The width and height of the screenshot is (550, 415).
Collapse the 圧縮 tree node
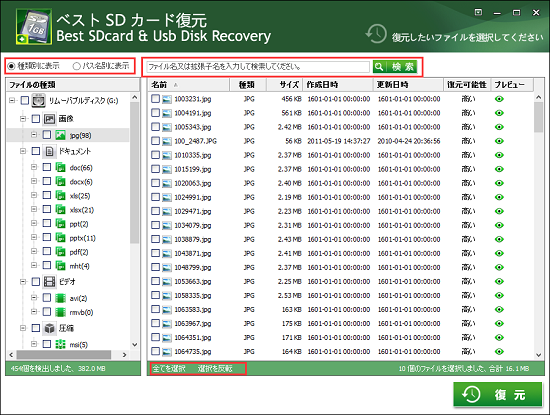(x=23, y=328)
